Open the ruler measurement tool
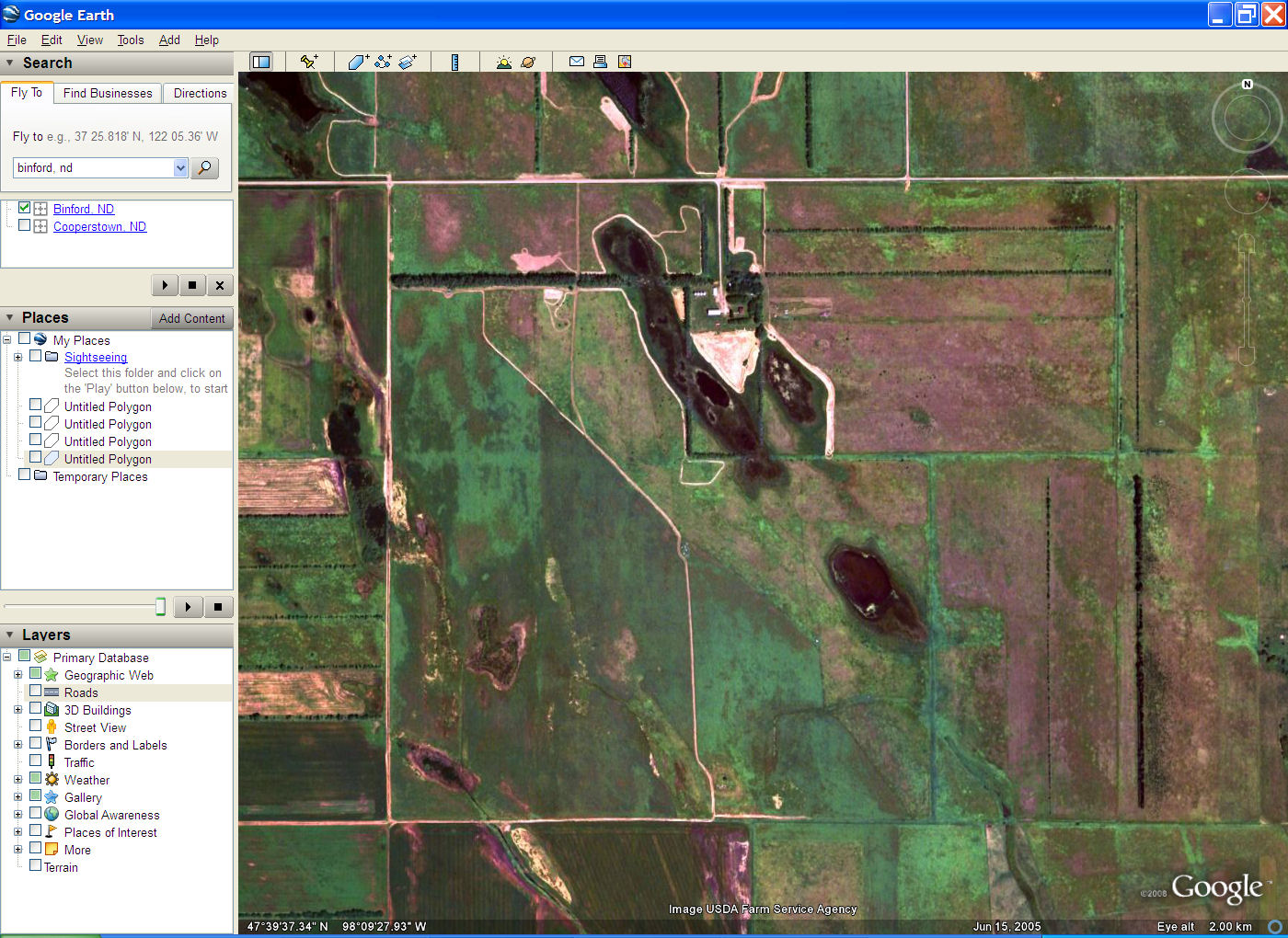This screenshot has width=1288, height=938. click(454, 62)
